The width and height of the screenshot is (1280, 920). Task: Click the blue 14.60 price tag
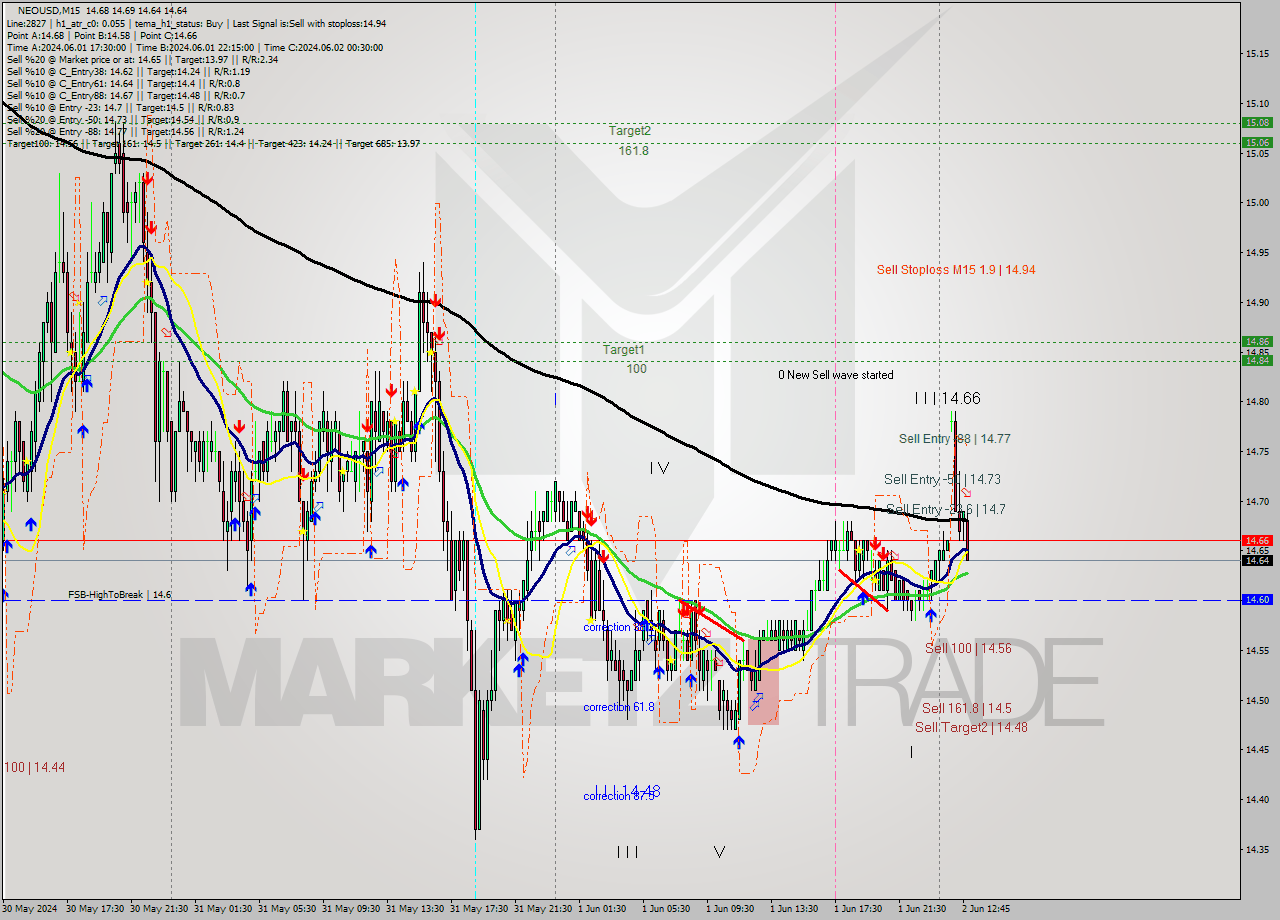[1256, 600]
